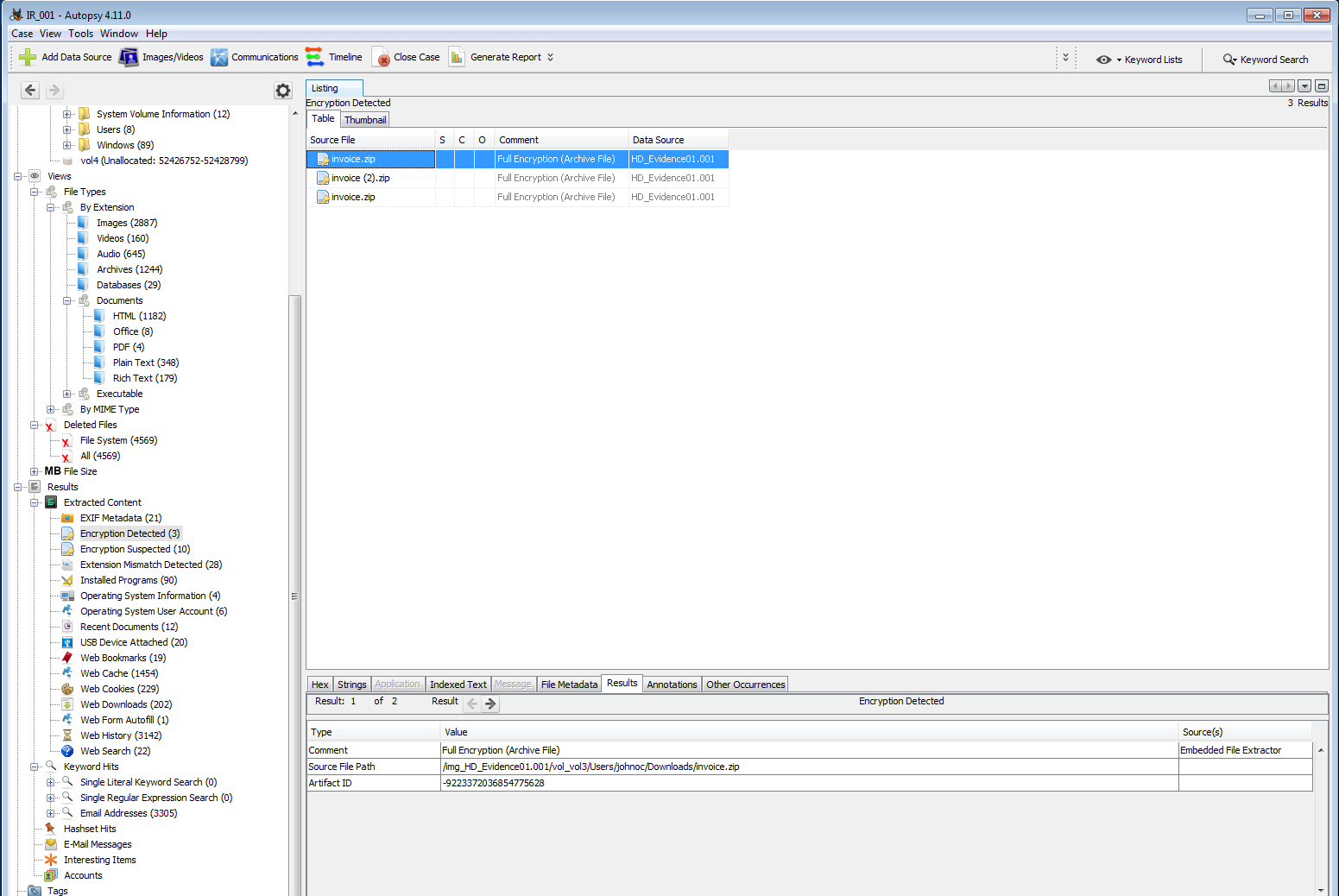Screen dimensions: 1339x896
Task: Switch to the Thumbnail tab
Action: click(365, 120)
